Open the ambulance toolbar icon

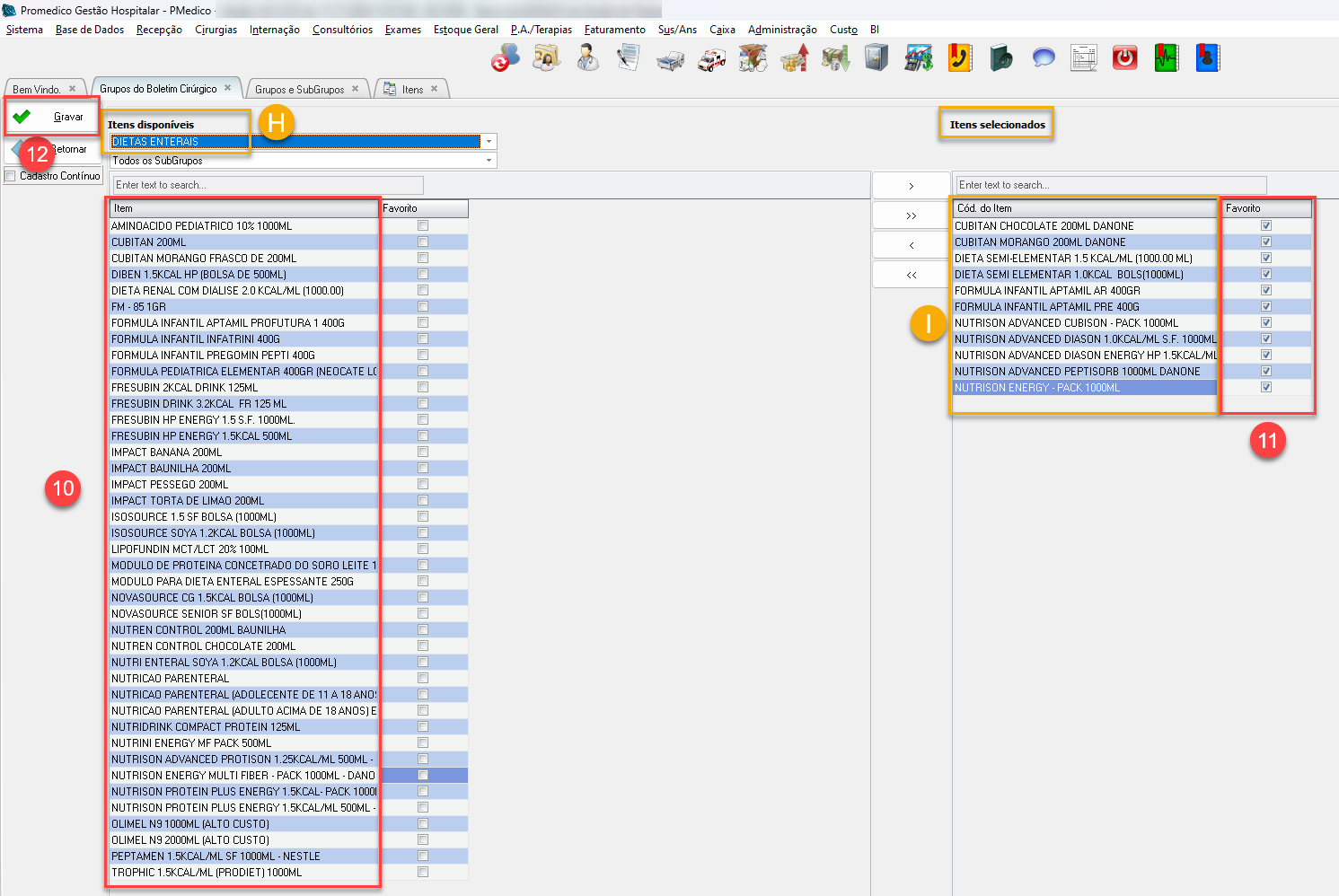(x=711, y=59)
